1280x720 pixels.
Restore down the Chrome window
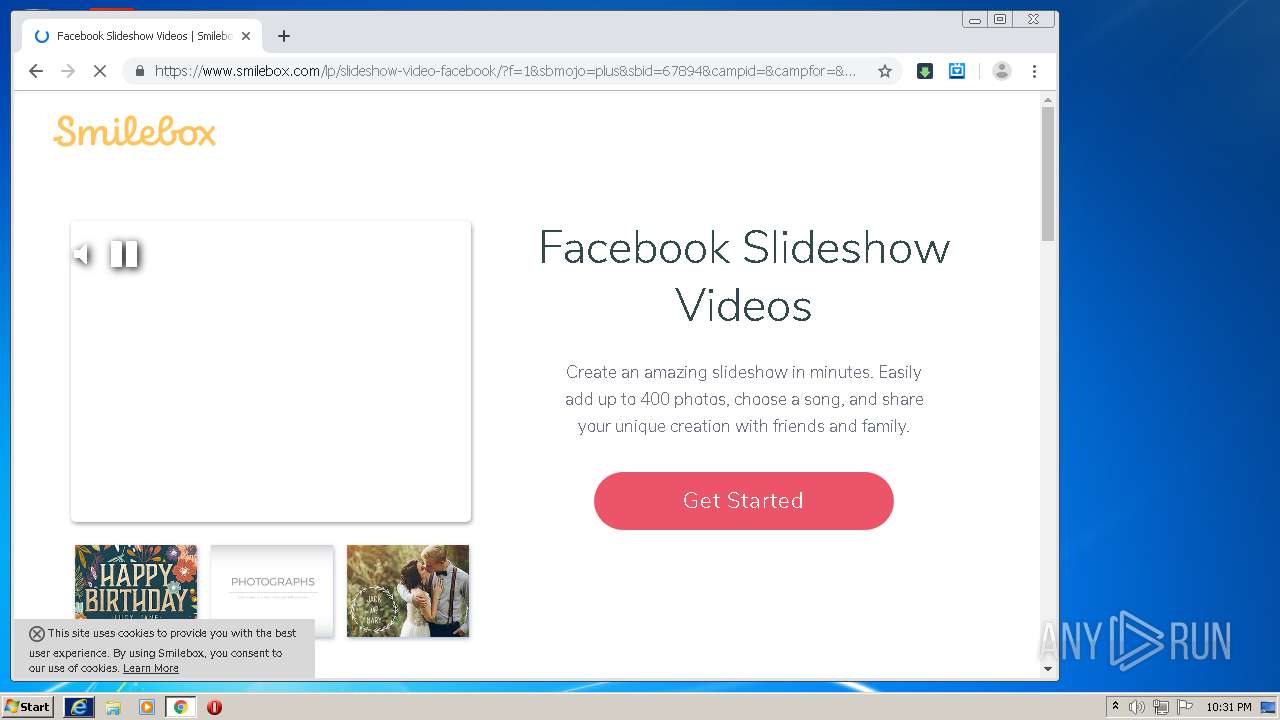tap(999, 19)
